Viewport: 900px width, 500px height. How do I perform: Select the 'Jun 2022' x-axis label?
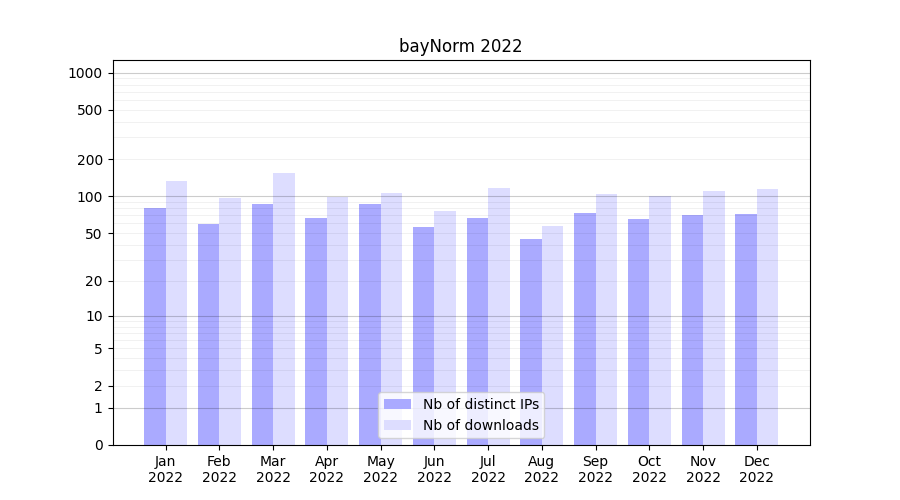[434, 469]
